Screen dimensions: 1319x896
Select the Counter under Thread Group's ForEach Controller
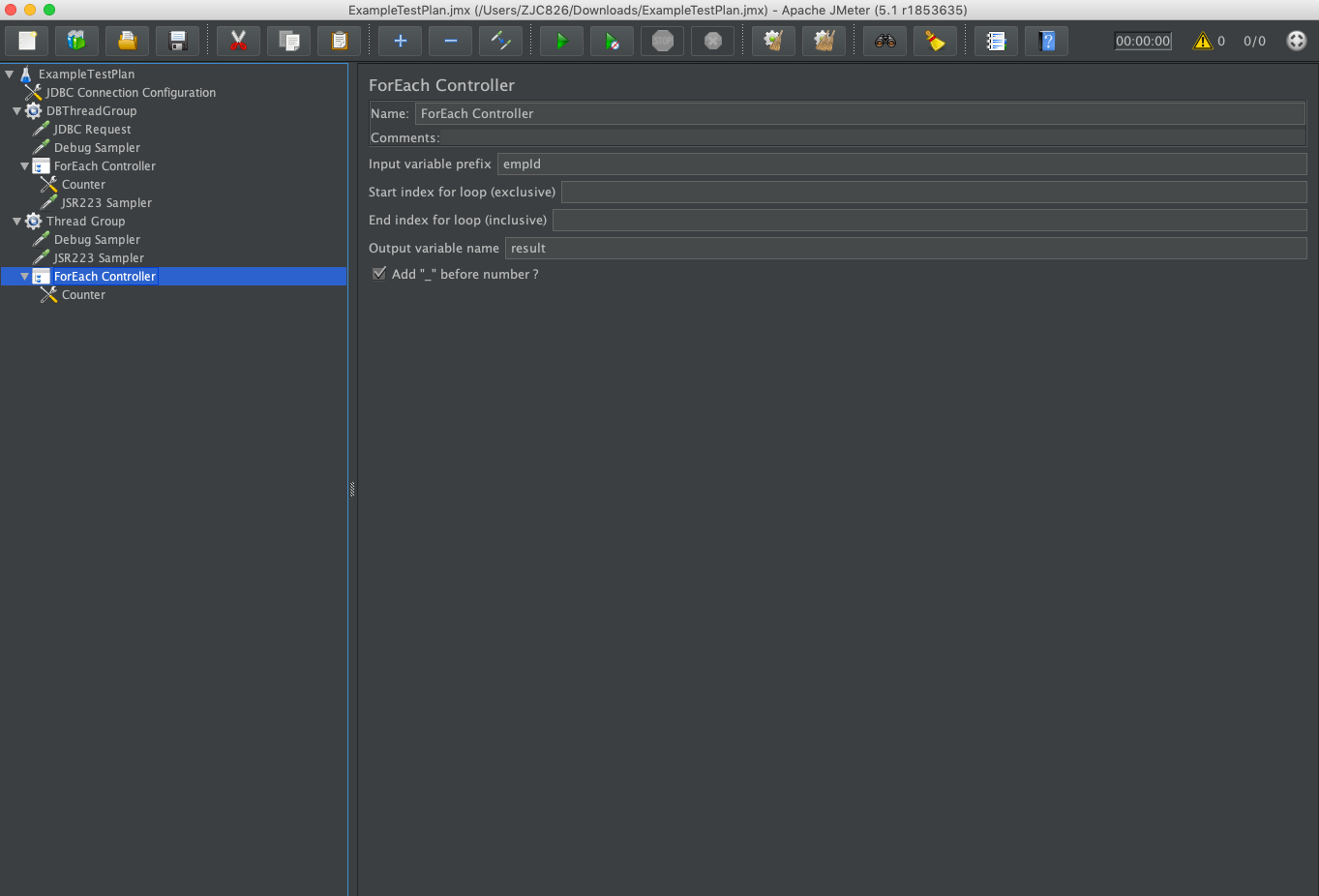[x=83, y=294]
